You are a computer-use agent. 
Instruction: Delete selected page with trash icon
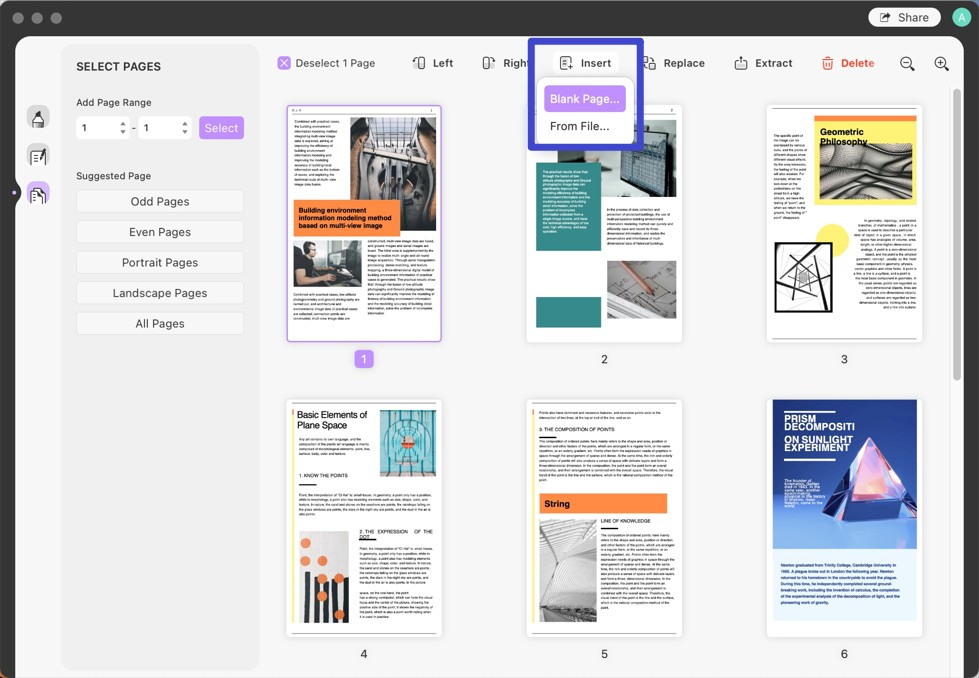pyautogui.click(x=827, y=63)
